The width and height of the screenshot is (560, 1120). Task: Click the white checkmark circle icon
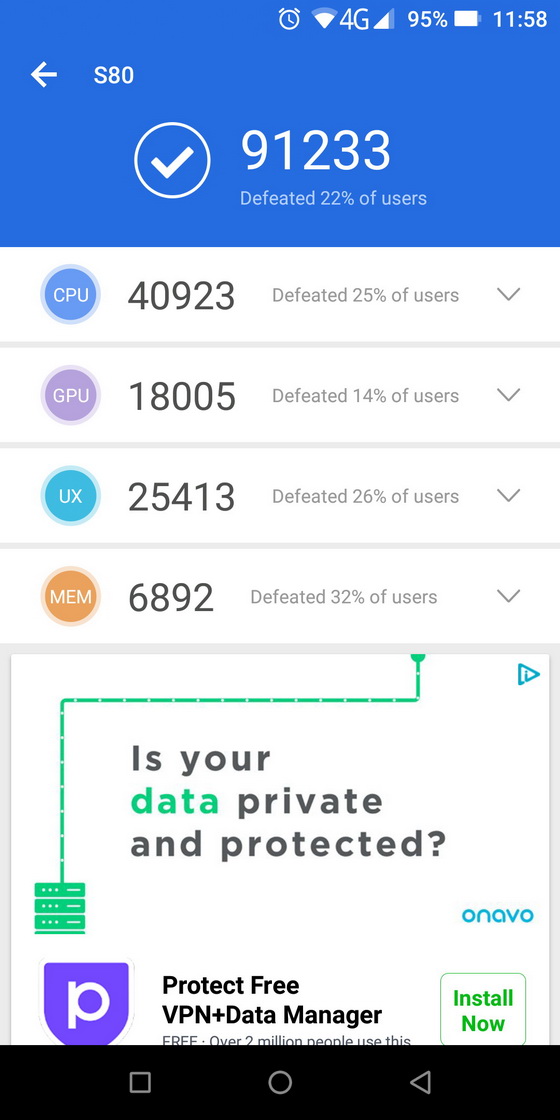[x=172, y=160]
